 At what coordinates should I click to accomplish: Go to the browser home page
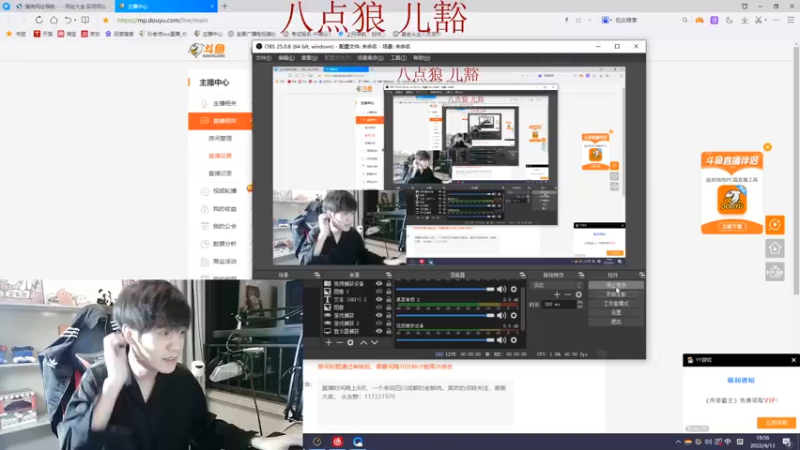54,20
